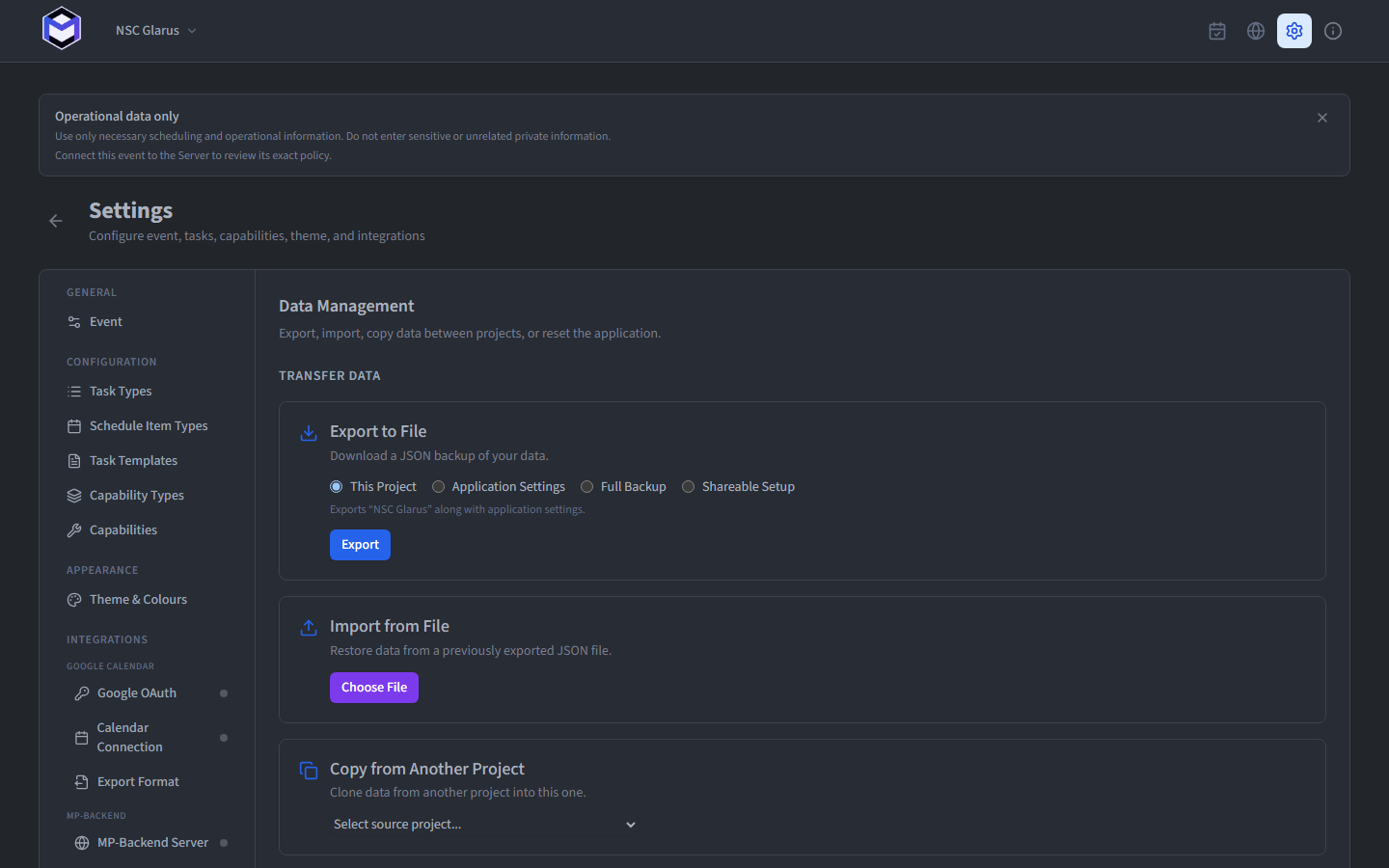Open Calendar Connection settings
Viewport: 1389px width, 868px height.
pyautogui.click(x=150, y=738)
